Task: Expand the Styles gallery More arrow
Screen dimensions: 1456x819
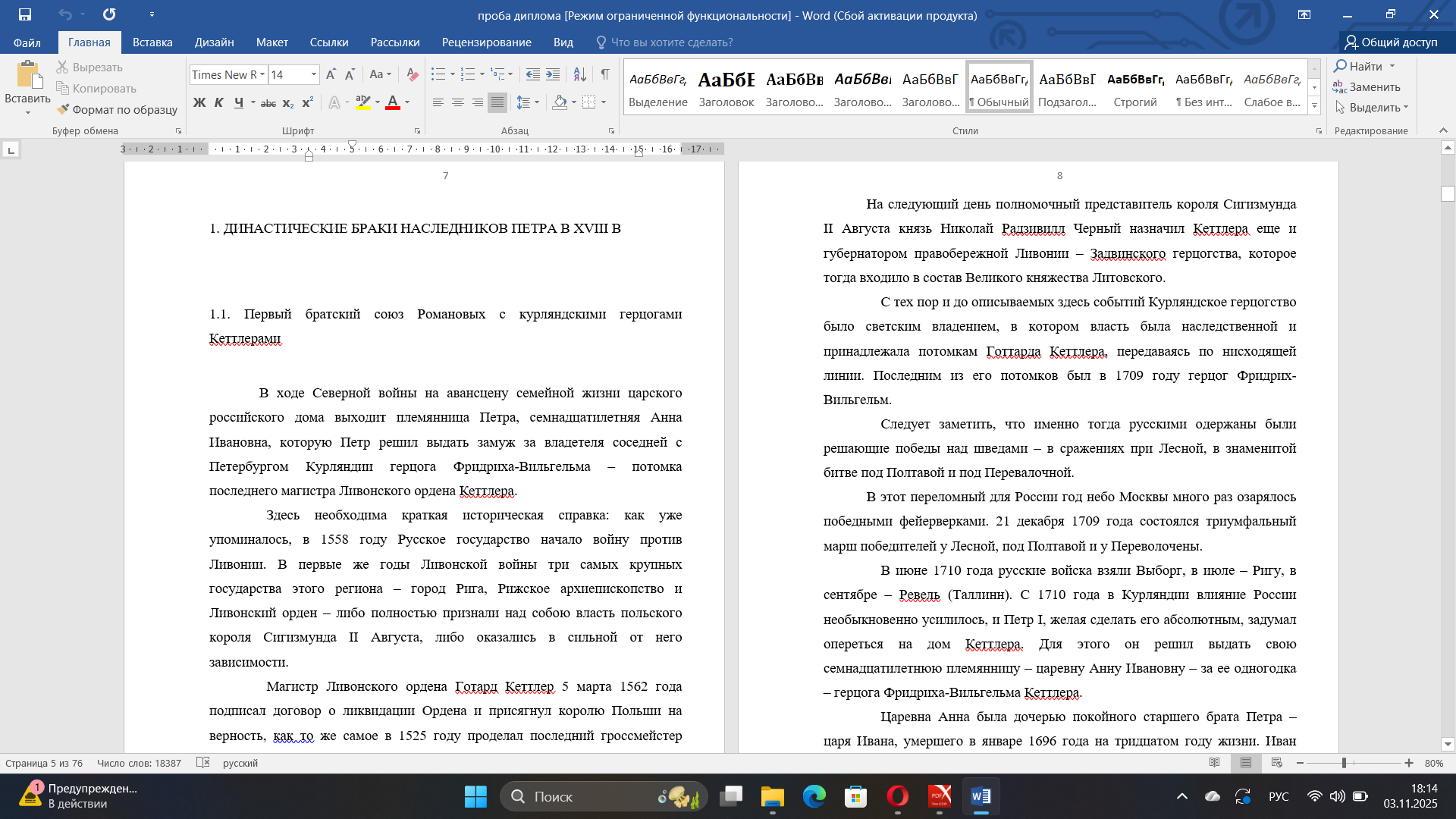Action: 1315,106
